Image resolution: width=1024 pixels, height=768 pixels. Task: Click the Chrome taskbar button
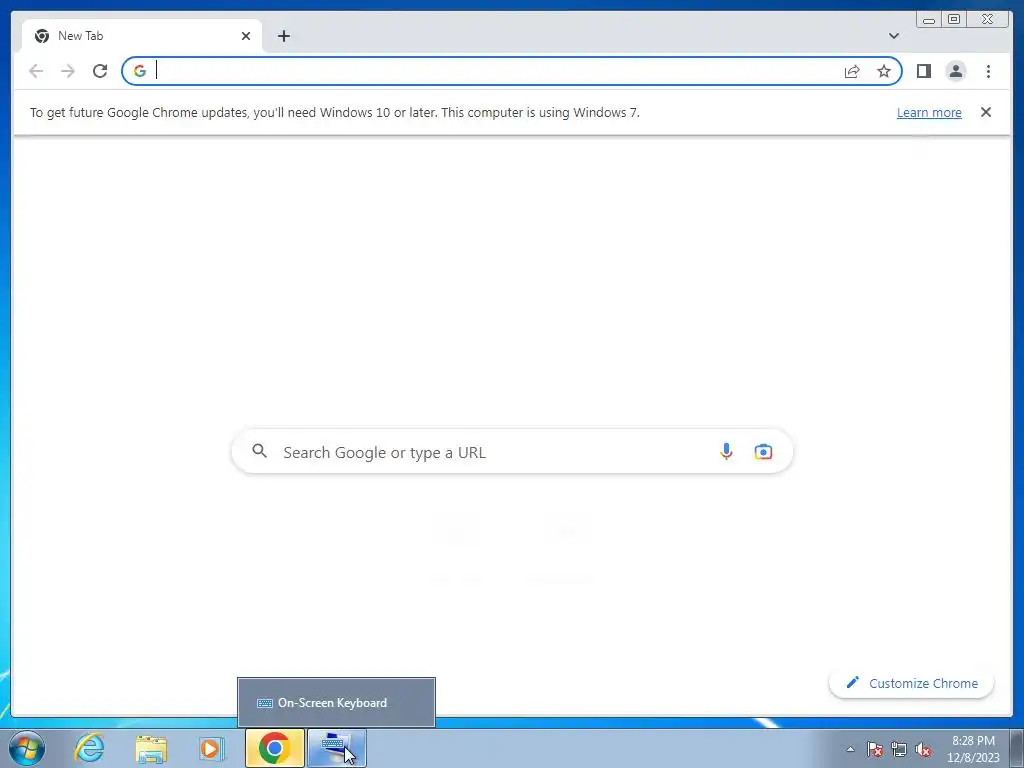(x=275, y=748)
